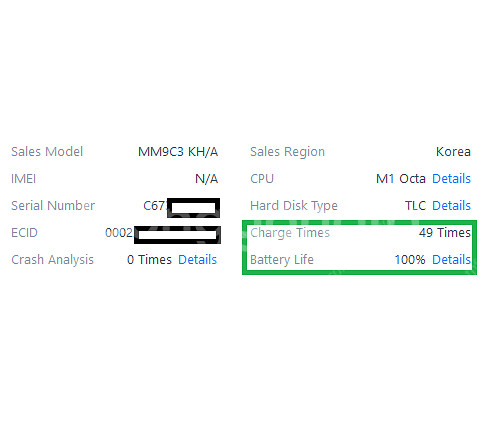
Task: Click the IMEI N/A value
Action: [x=207, y=179]
